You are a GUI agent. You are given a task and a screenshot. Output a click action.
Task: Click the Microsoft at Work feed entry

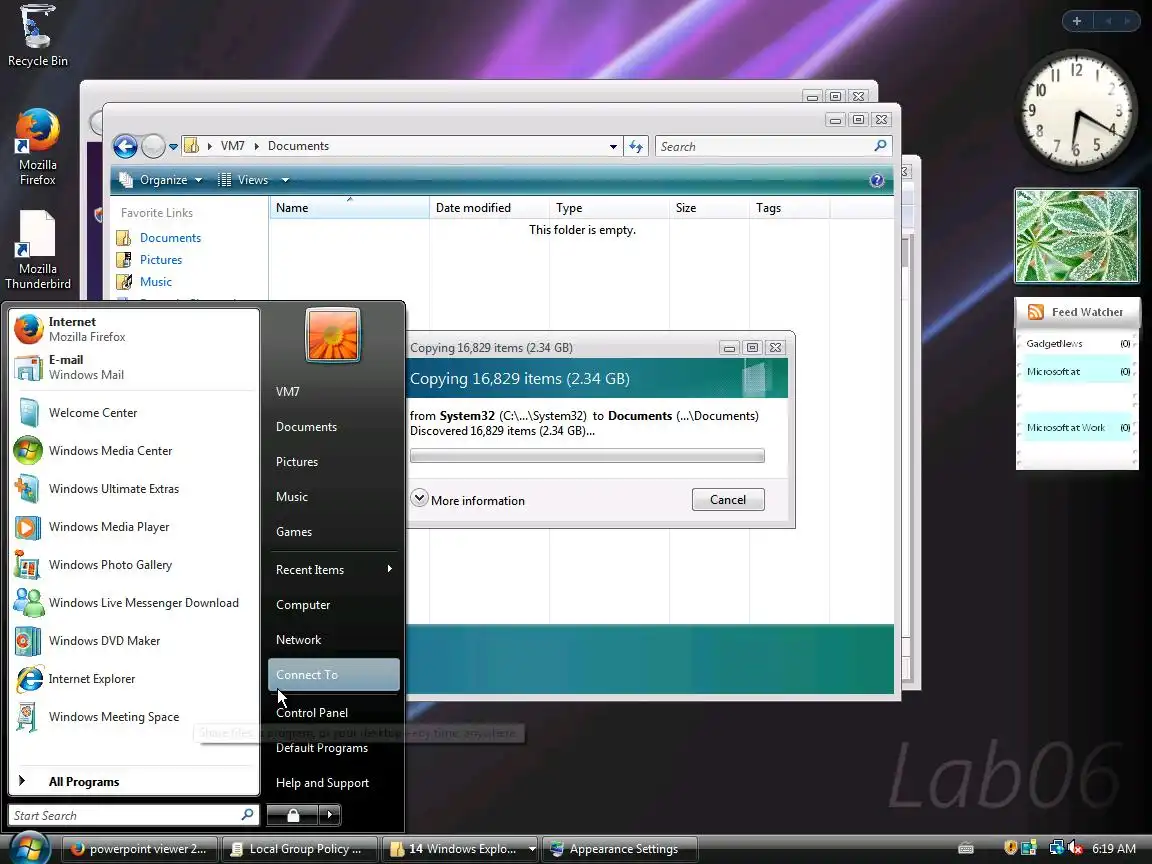[1077, 428]
